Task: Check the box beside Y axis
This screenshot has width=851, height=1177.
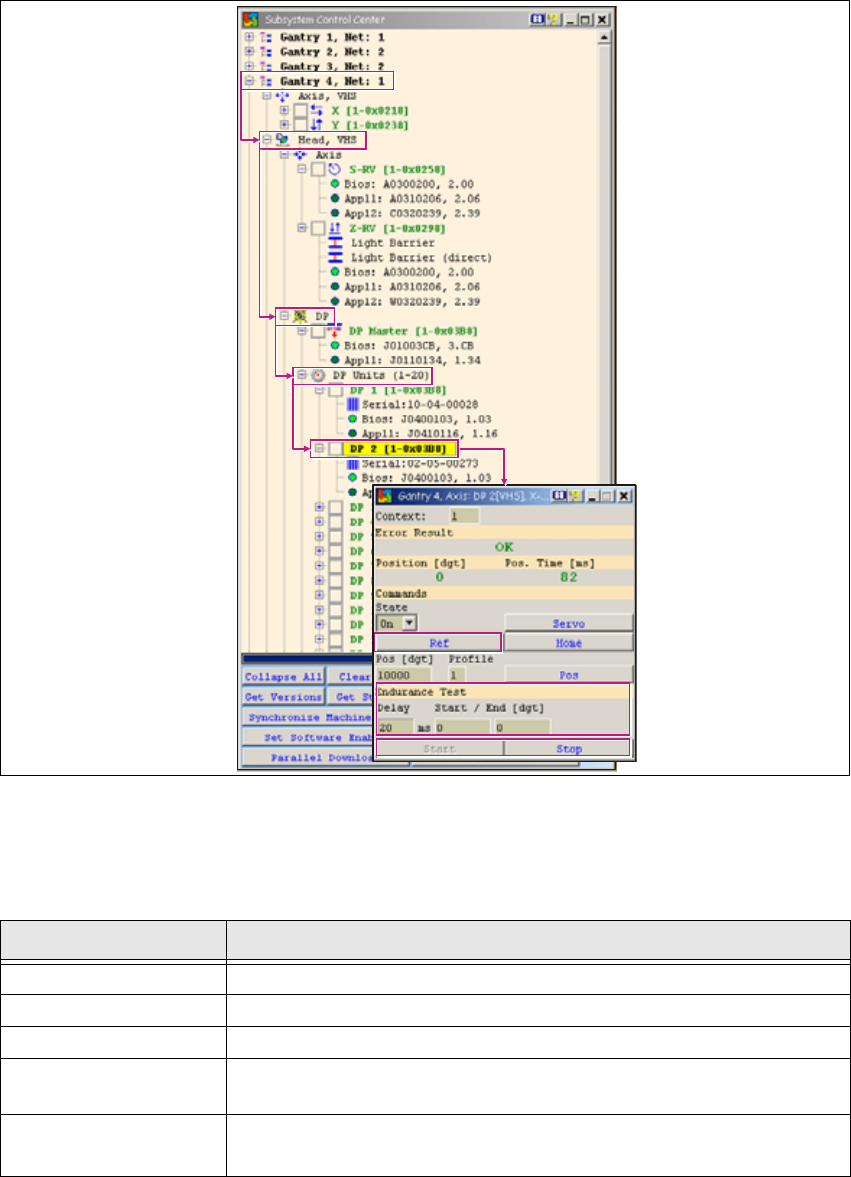Action: click(301, 126)
